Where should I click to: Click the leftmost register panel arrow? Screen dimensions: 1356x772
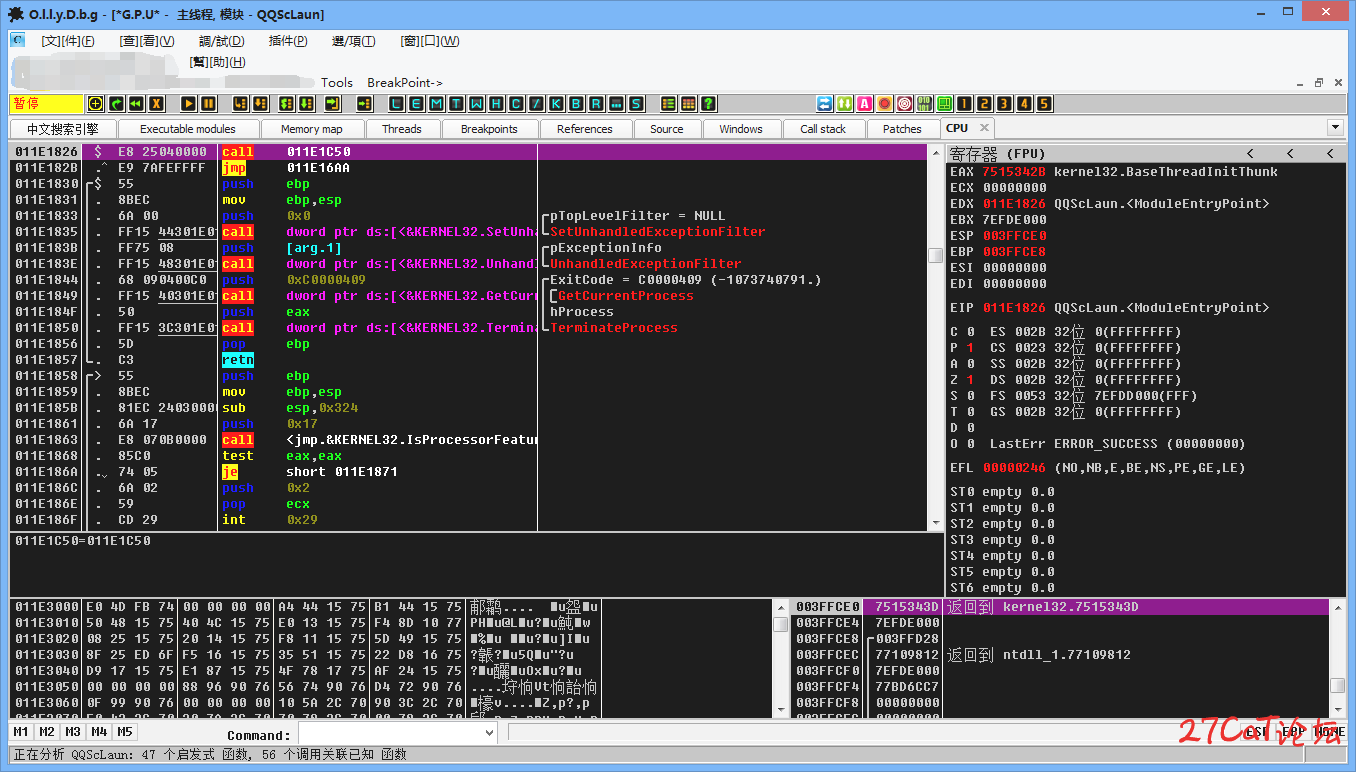(1250, 153)
